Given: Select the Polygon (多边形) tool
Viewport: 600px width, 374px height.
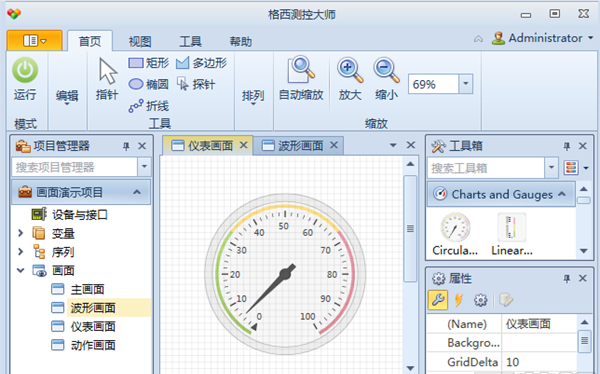Looking at the screenshot, I should 201,63.
